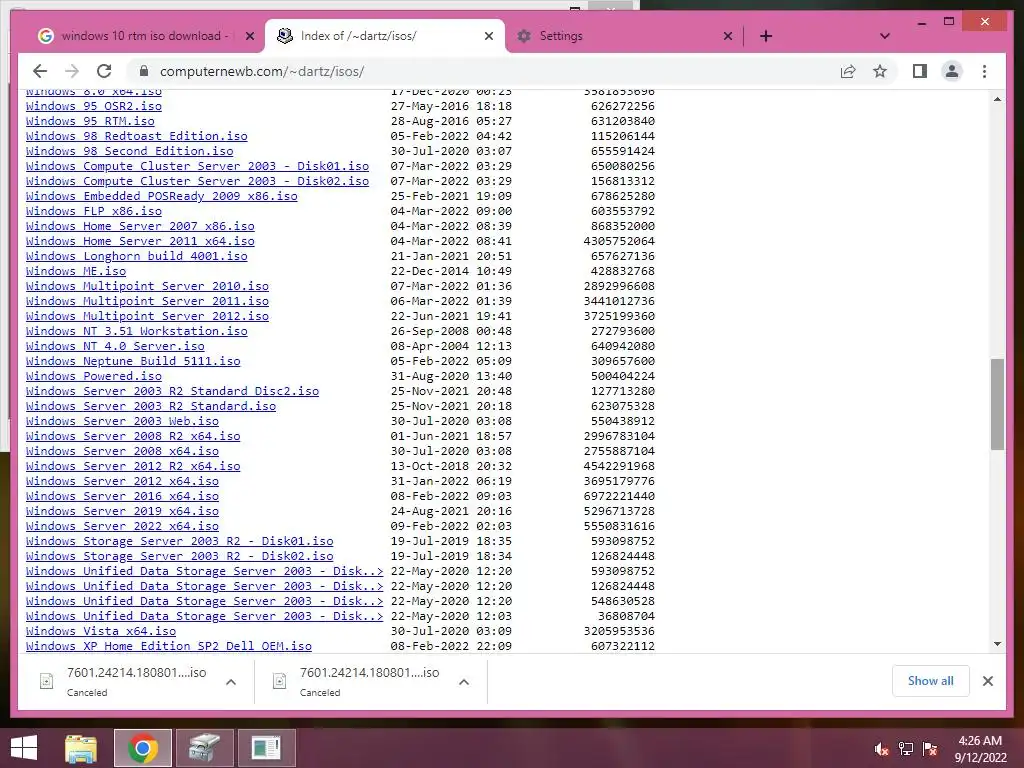Click Windows_Storage_Server_2003_R2_-_Disk01.iso link
This screenshot has height=768, width=1024.
[180, 541]
